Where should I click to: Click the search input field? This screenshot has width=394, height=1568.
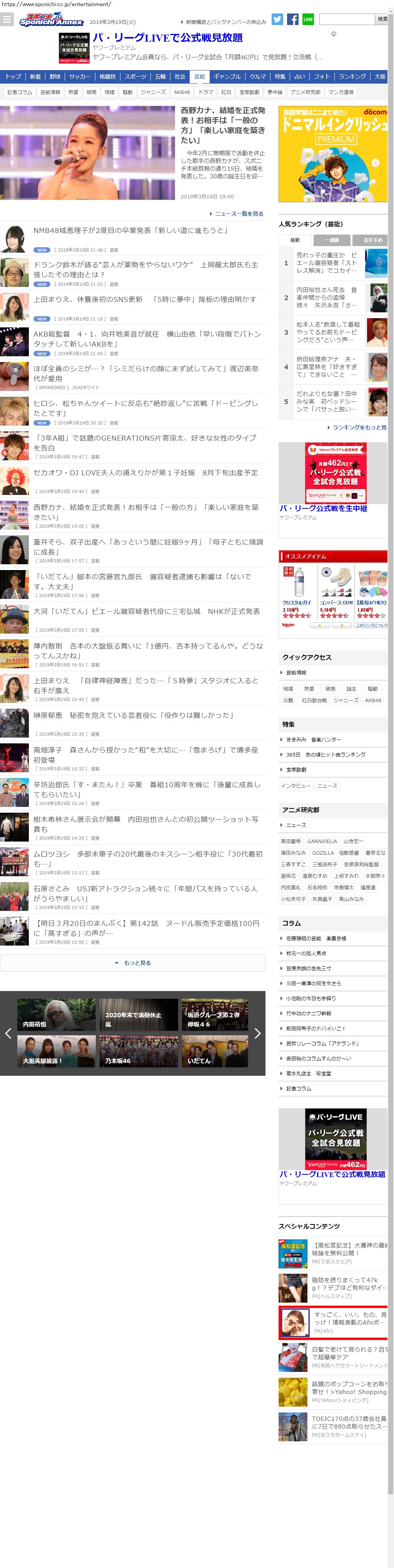[x=347, y=20]
